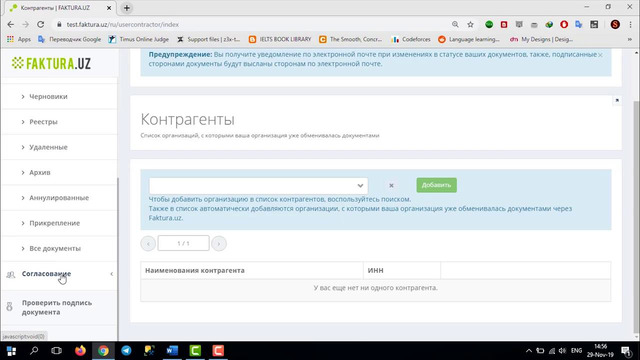The image size is (640, 360).
Task: Go to previous page of contractors
Action: pyautogui.click(x=148, y=244)
